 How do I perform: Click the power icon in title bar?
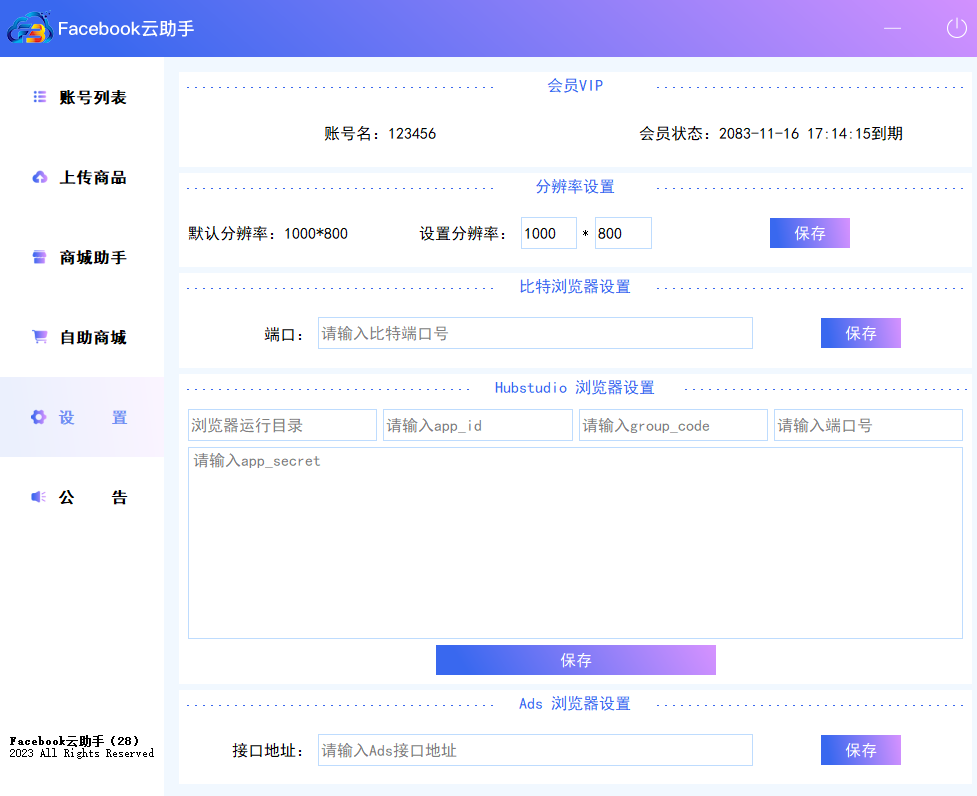pos(956,28)
